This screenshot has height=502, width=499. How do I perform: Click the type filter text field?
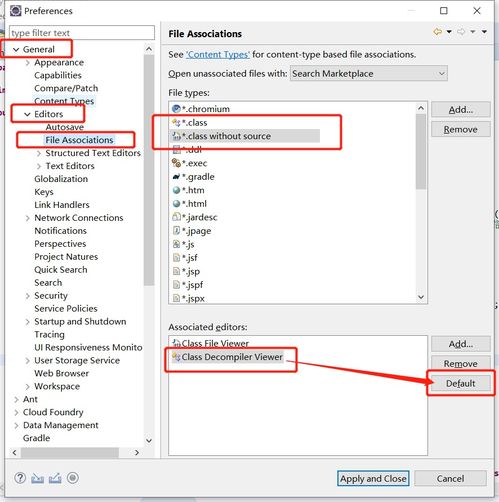tap(82, 33)
